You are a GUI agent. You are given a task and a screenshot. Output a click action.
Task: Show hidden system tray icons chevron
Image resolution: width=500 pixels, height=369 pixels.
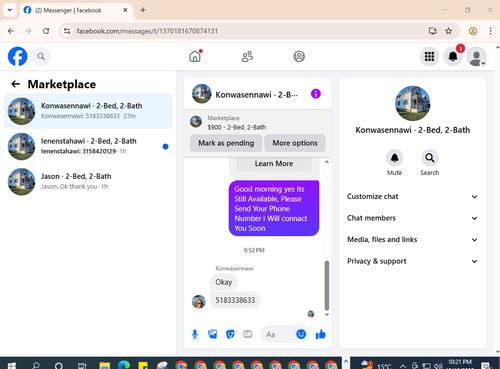[x=403, y=366]
